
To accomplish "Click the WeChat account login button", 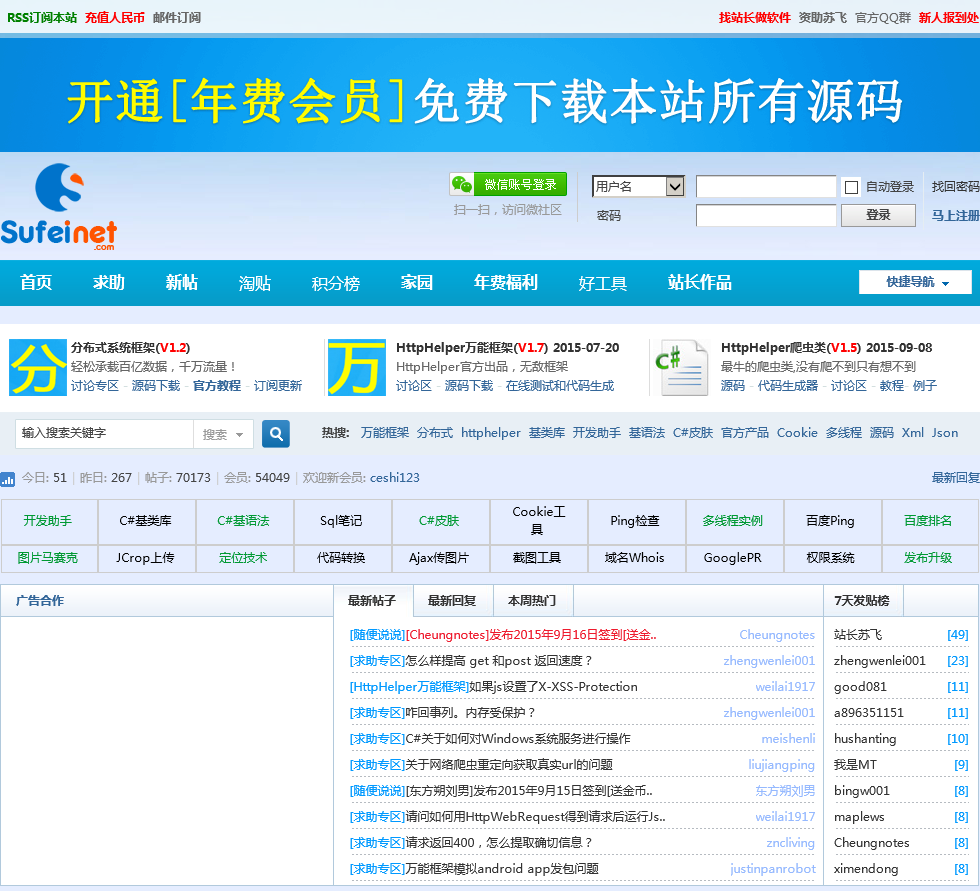I will click(x=508, y=184).
